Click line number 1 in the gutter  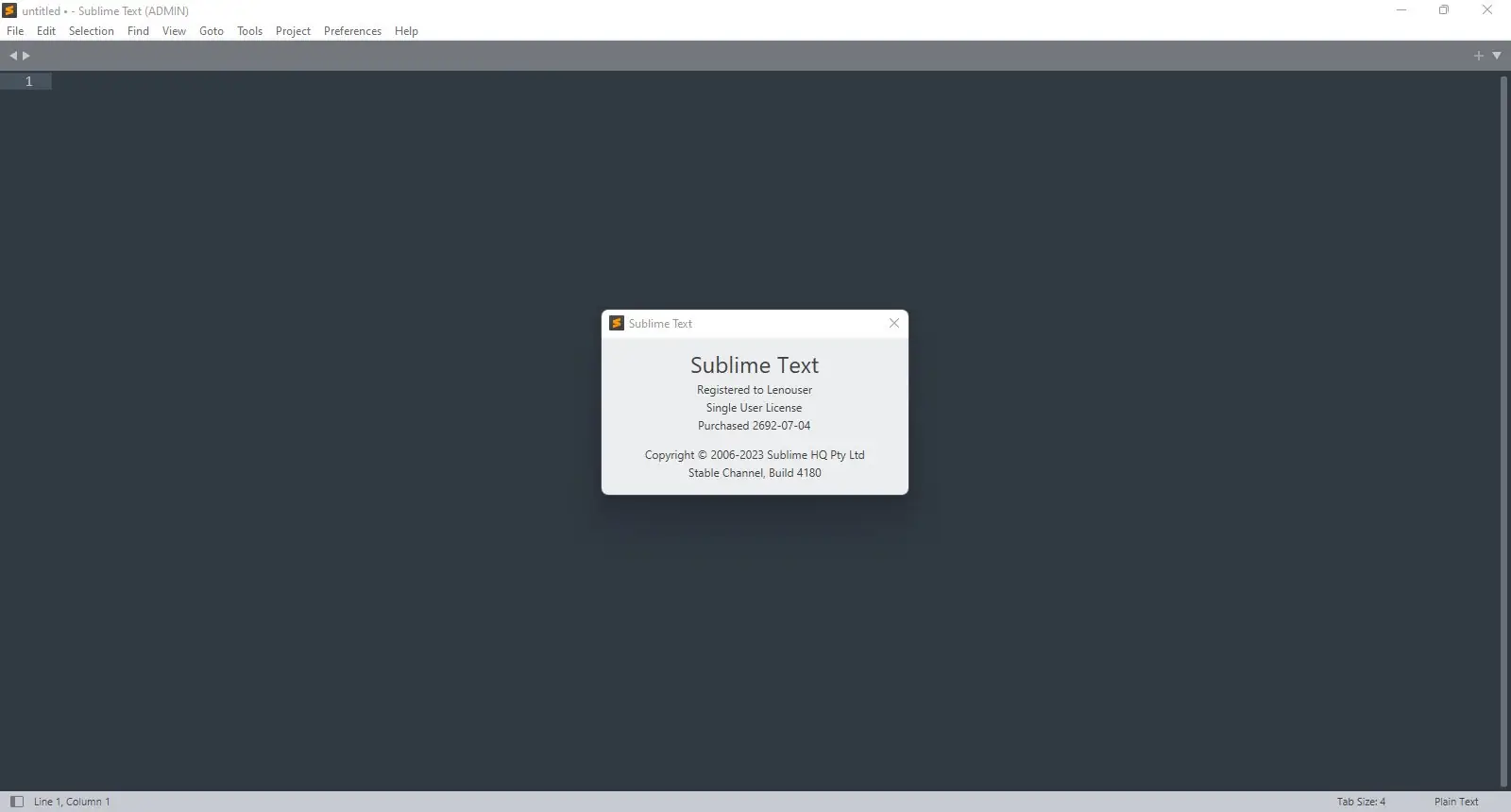coord(29,81)
